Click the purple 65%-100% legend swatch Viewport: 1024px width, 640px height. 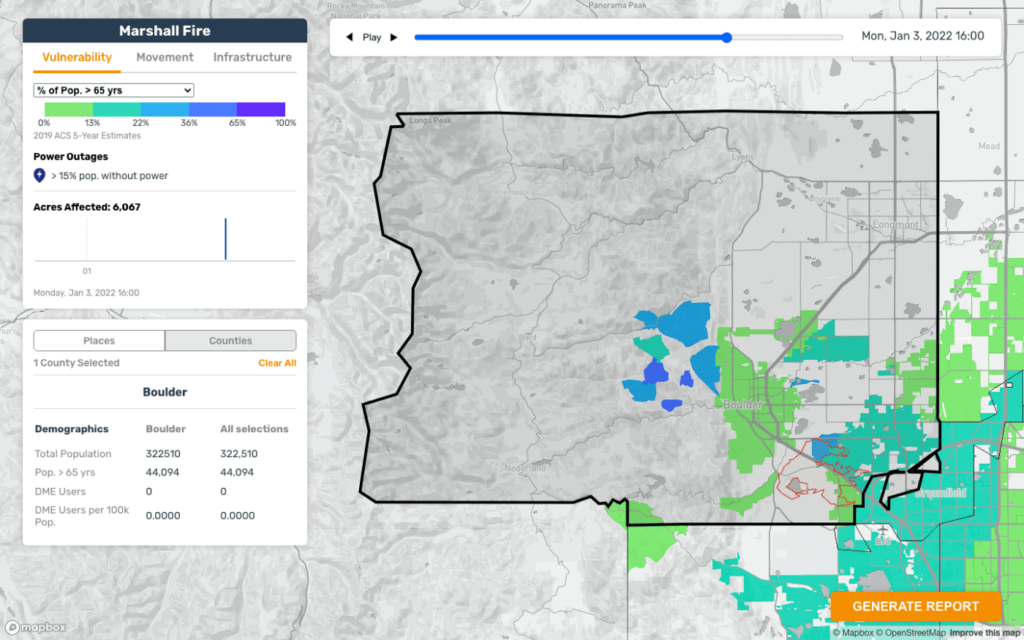pos(261,109)
